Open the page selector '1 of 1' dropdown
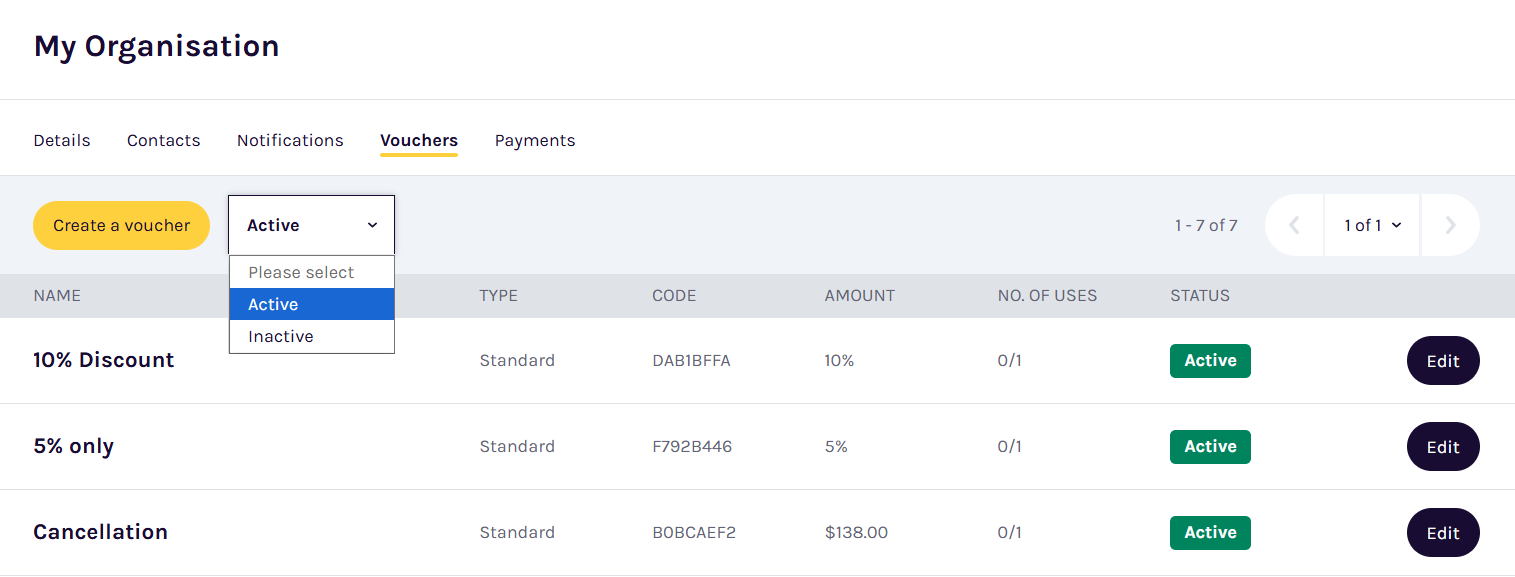The image size is (1515, 577). pyautogui.click(x=1372, y=226)
